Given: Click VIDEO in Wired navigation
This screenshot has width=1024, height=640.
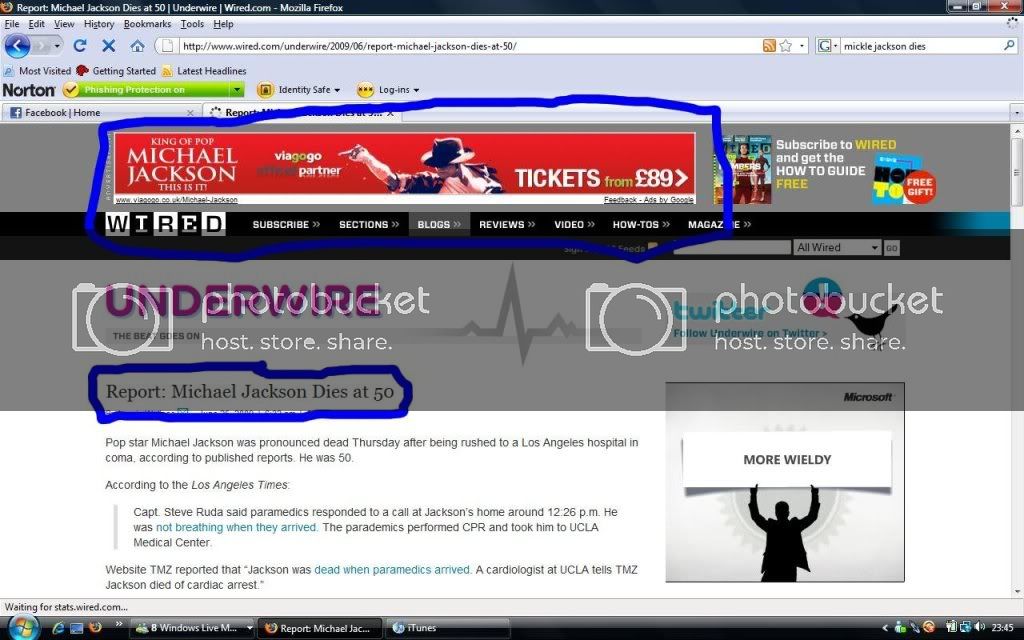Looking at the screenshot, I should (574, 224).
